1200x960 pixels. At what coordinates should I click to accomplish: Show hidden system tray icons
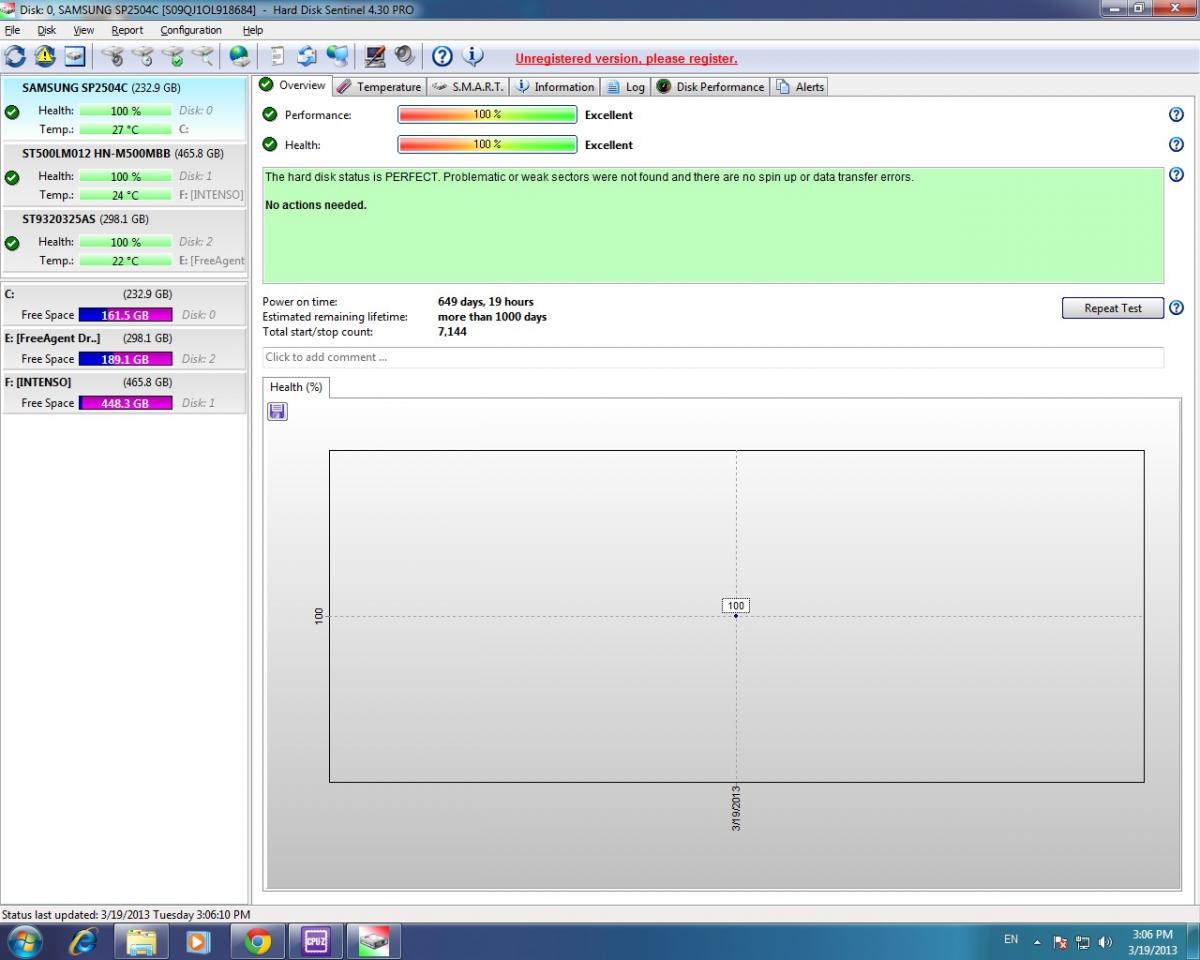click(1037, 942)
